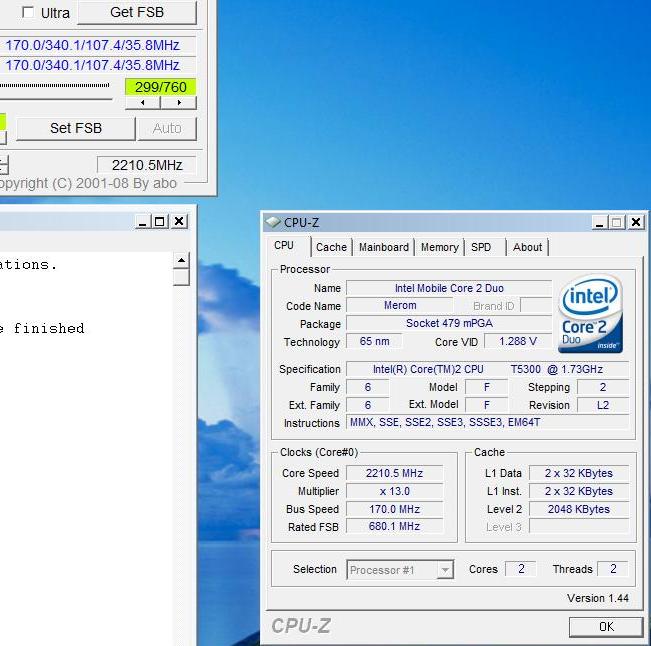Switch to the CPU tab in CPU-Z

[x=284, y=245]
